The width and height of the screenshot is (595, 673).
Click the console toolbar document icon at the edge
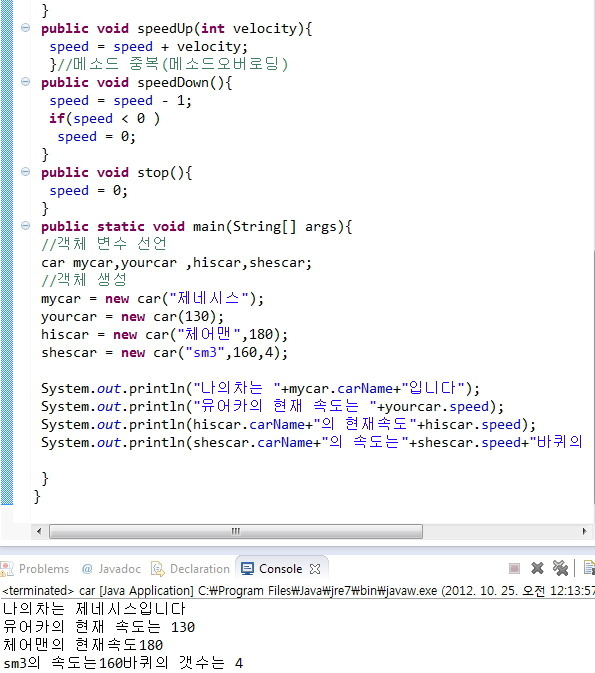click(x=589, y=568)
